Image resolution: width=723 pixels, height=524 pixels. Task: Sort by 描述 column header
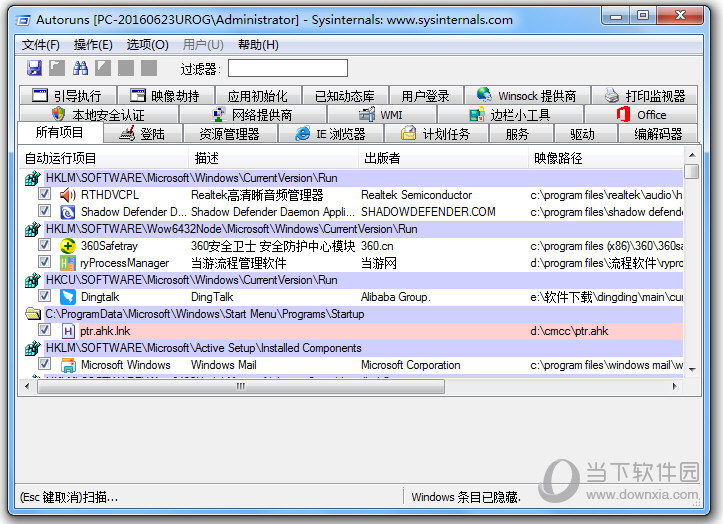(273, 158)
